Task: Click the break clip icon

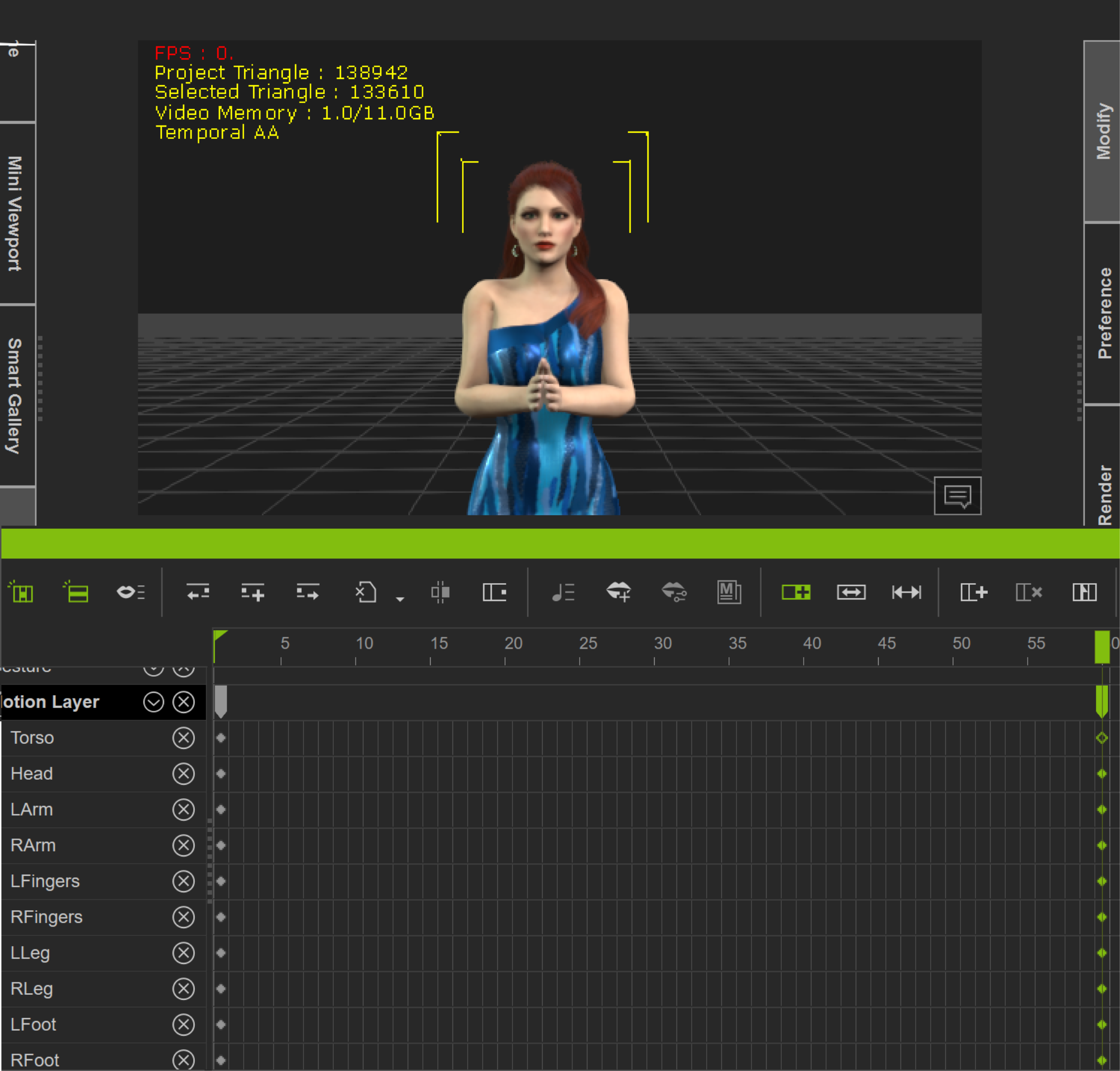Action: 440,592
